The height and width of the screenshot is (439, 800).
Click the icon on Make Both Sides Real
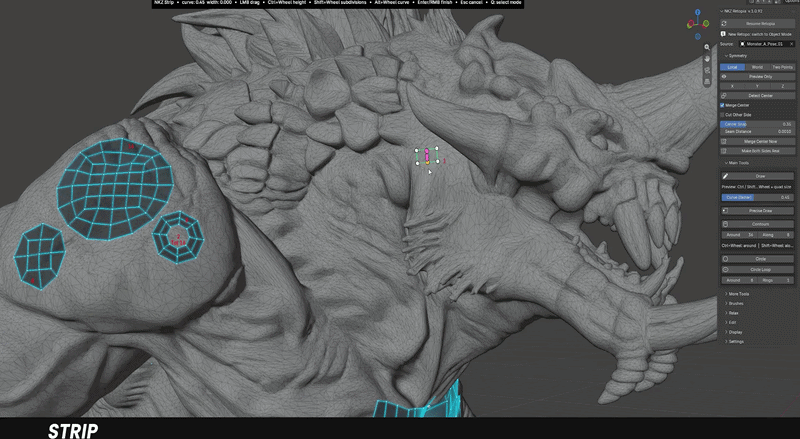724,151
